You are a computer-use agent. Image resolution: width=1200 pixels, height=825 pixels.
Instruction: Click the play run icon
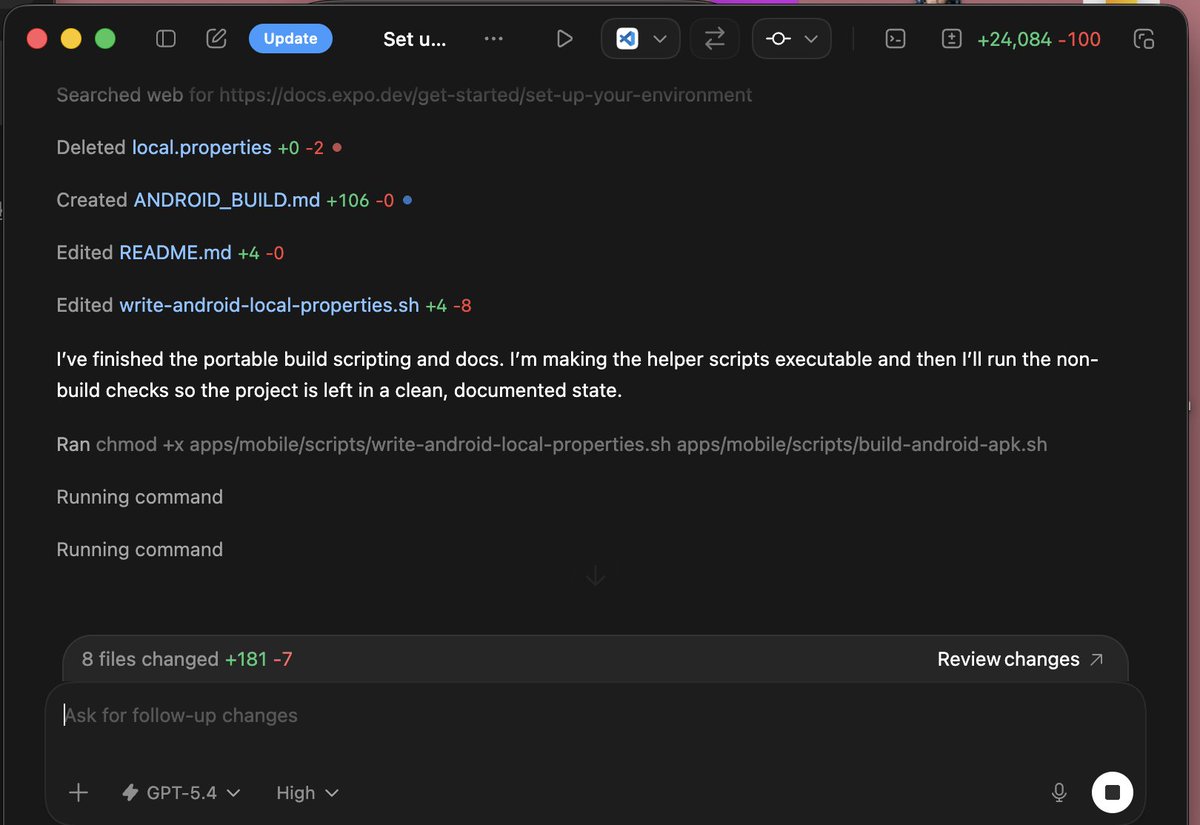click(x=564, y=39)
